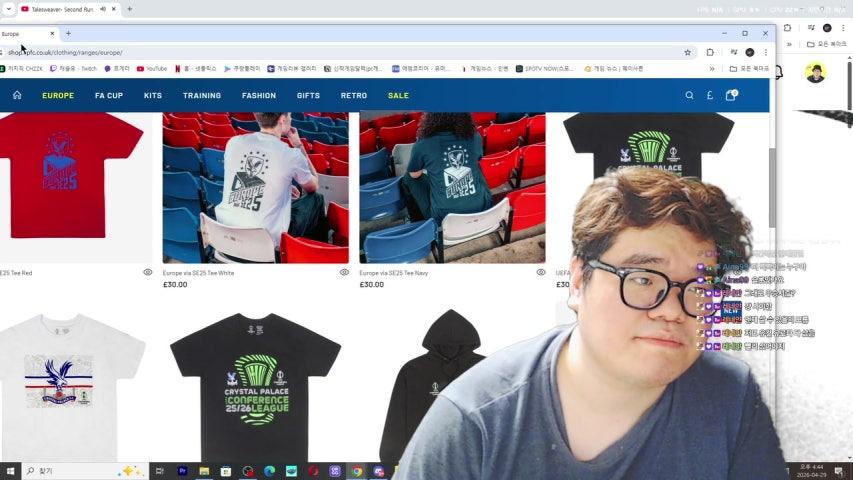Screen dimensions: 853x480
Task: Open the navy tee stadium photo
Action: click(x=452, y=188)
